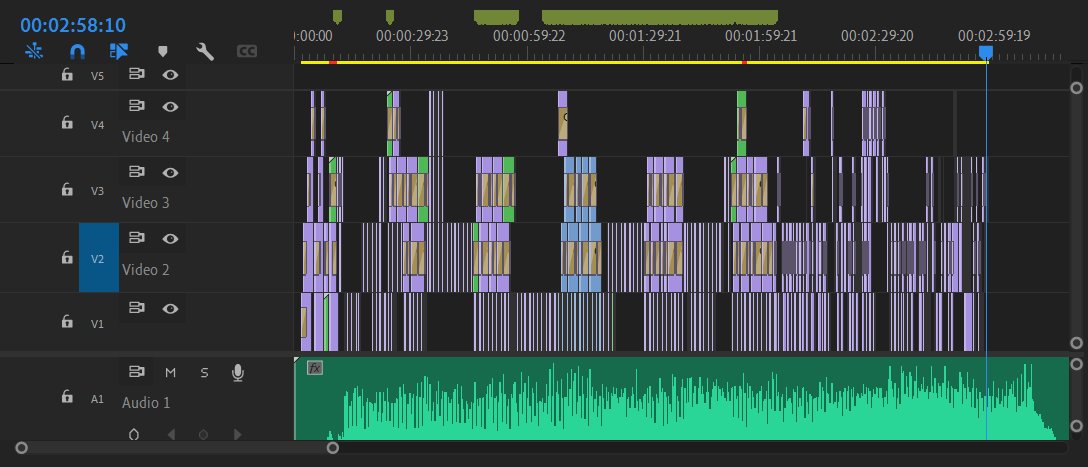Screen dimensions: 1088x467
Task: Go to next keyframe on Audio 1
Action: click(237, 435)
